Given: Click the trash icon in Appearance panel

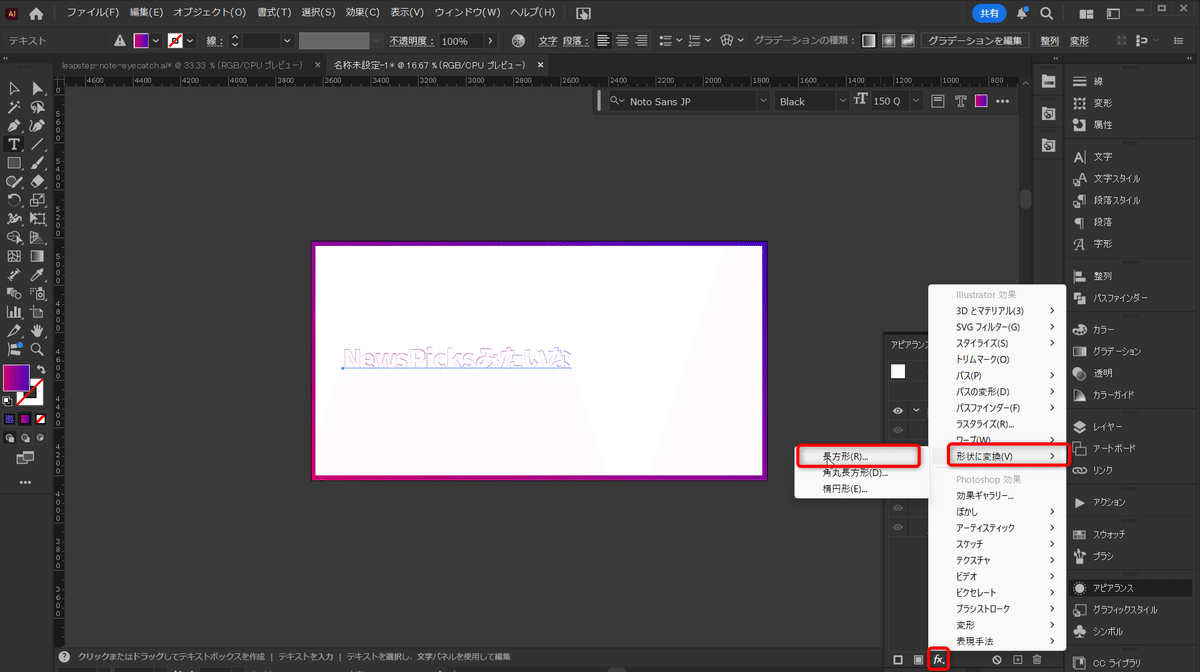Looking at the screenshot, I should coord(1037,660).
